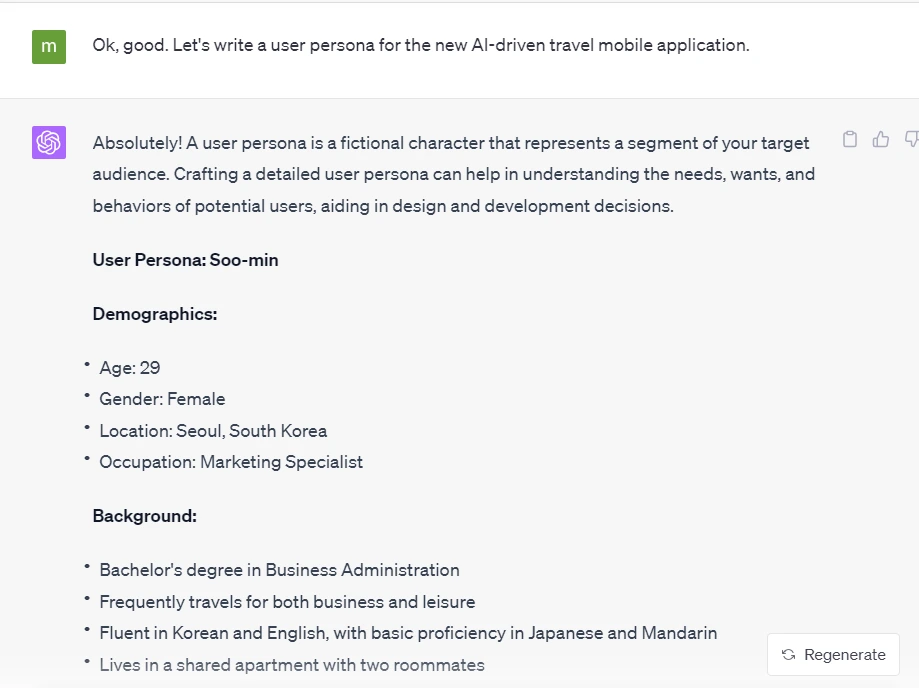The height and width of the screenshot is (688, 919).
Task: Click the 'Location: Seoul, South Korea' line
Action: [x=213, y=431]
